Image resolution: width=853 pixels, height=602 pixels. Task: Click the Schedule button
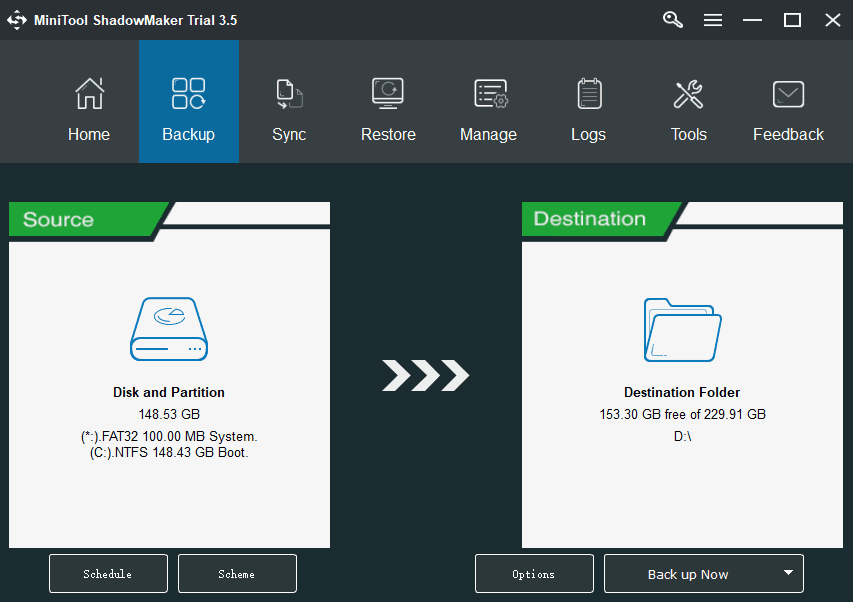(x=108, y=574)
